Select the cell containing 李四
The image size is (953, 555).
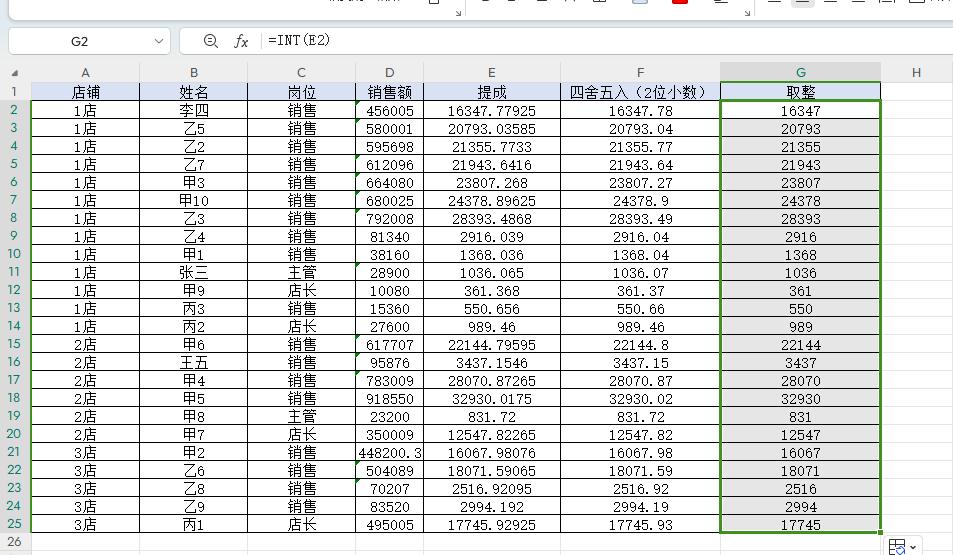[193, 111]
